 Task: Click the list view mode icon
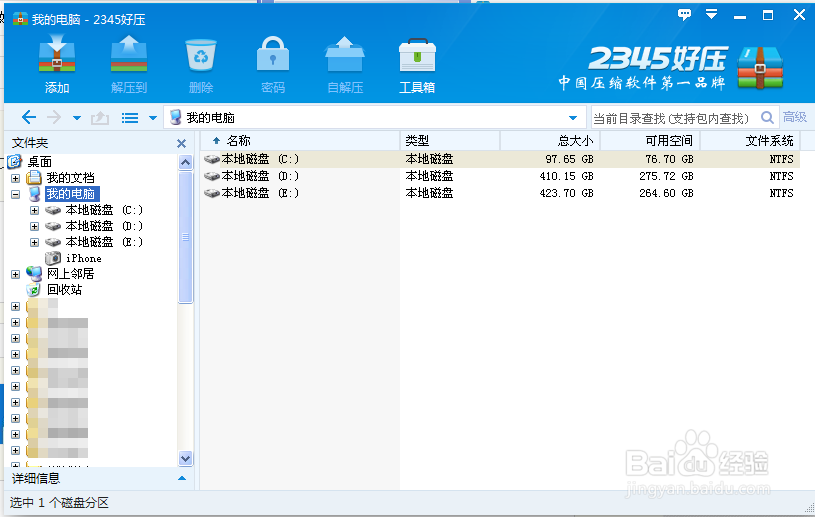[130, 118]
